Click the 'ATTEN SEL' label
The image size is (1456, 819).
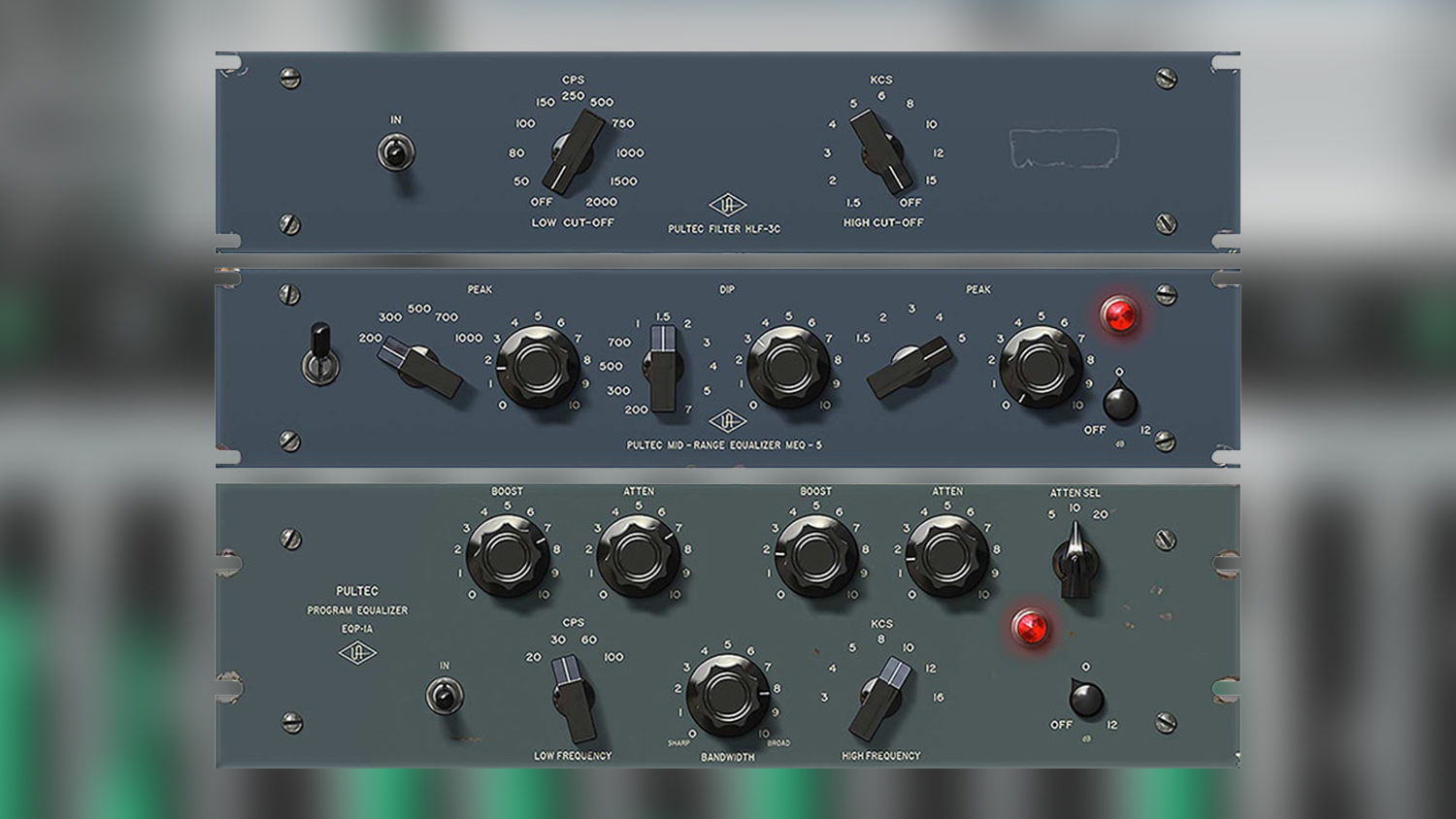pyautogui.click(x=1075, y=493)
